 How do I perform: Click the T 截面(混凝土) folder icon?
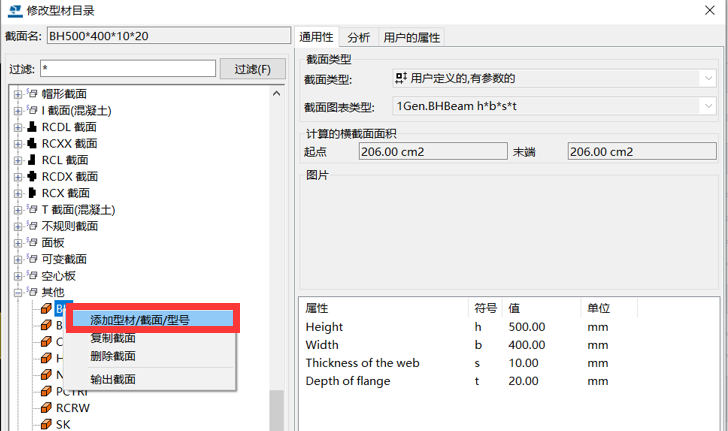(32, 209)
